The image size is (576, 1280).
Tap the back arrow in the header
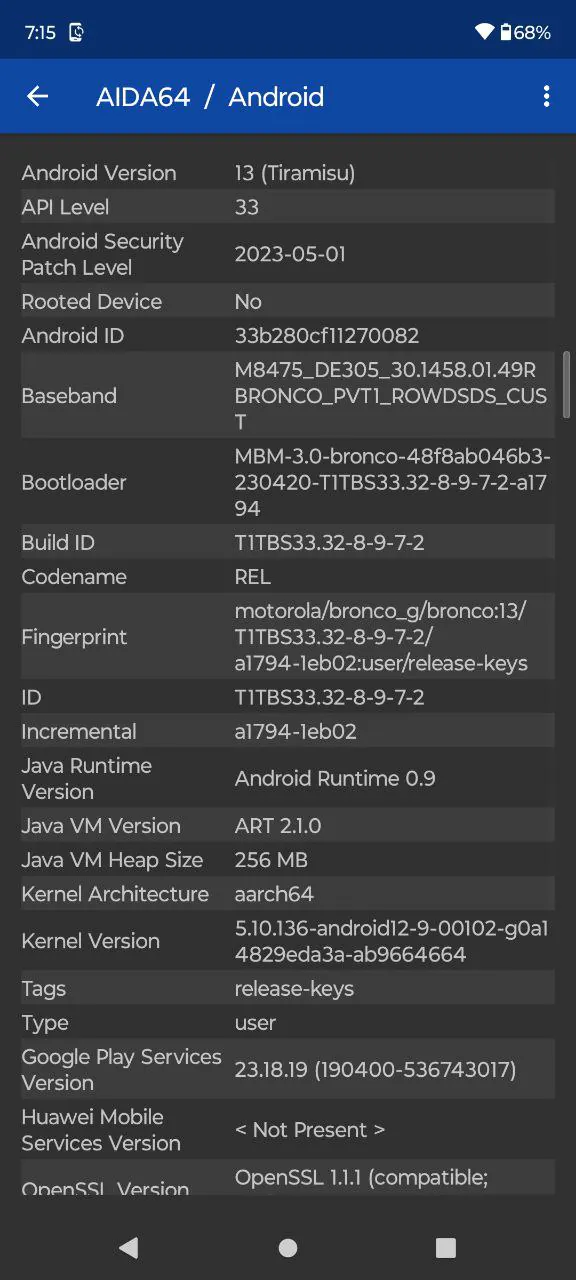[37, 96]
